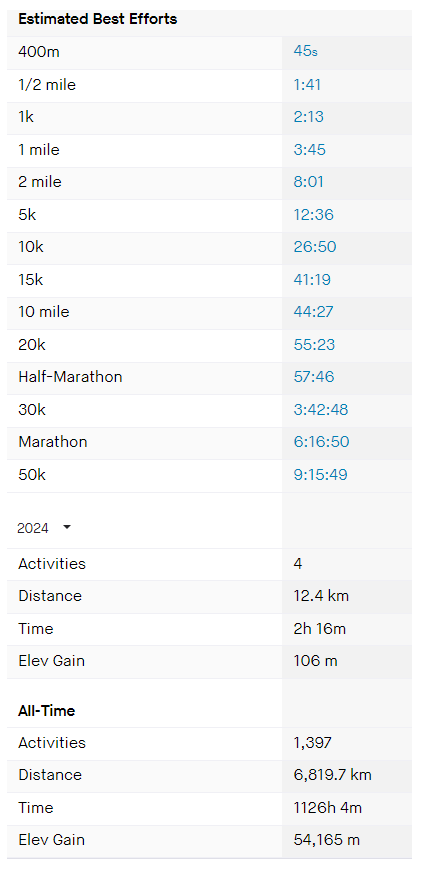View the Marathon time 6:16:50

(321, 442)
